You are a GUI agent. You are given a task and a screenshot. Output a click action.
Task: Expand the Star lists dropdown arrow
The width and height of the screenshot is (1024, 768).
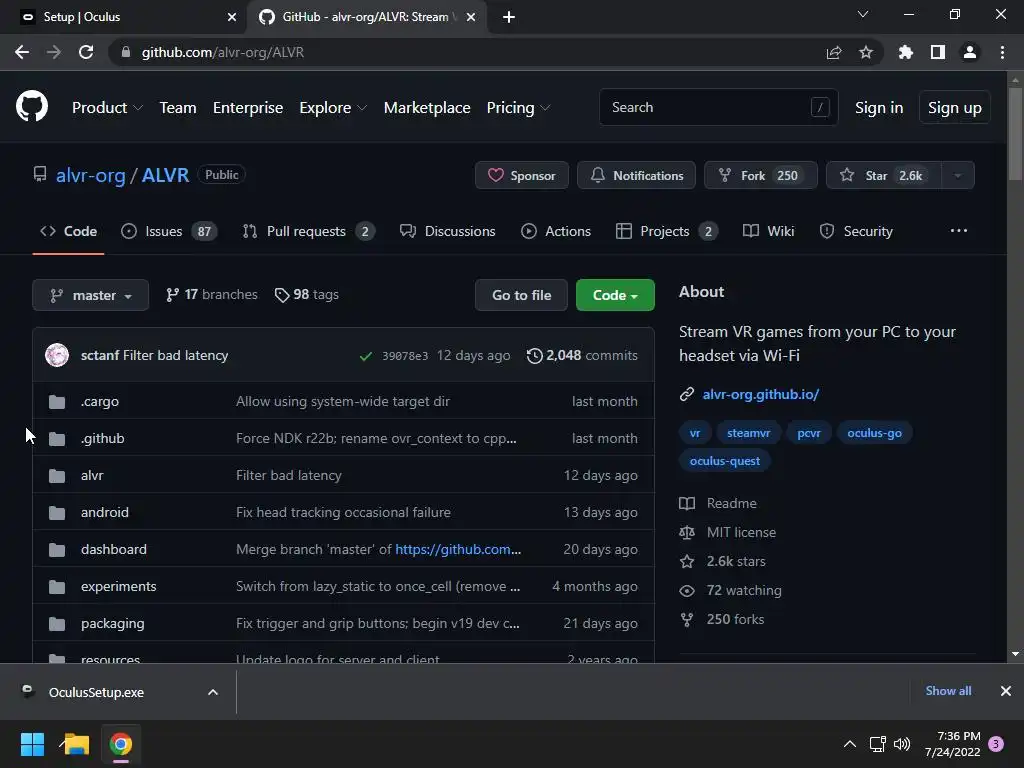click(x=958, y=175)
